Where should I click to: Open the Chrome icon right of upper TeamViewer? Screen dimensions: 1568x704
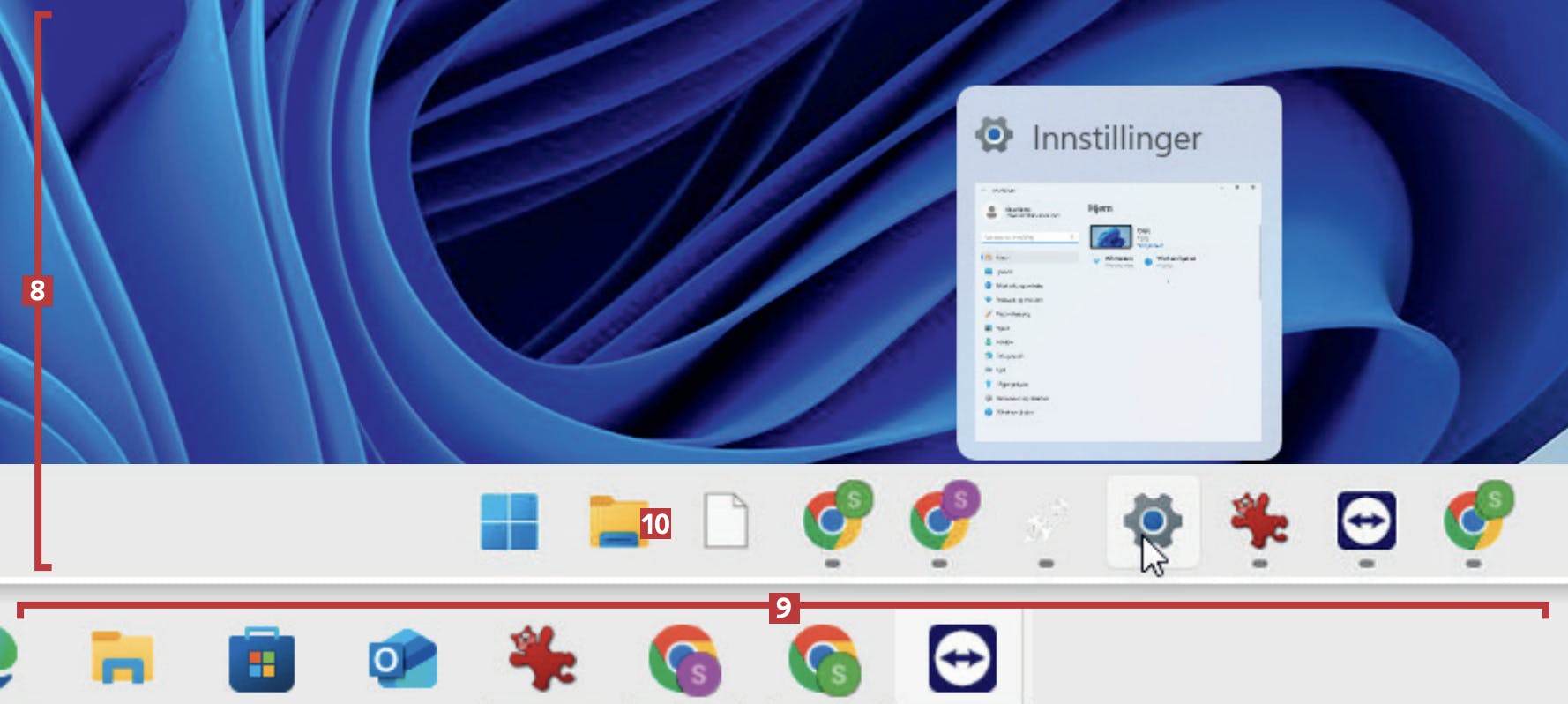(x=1474, y=520)
